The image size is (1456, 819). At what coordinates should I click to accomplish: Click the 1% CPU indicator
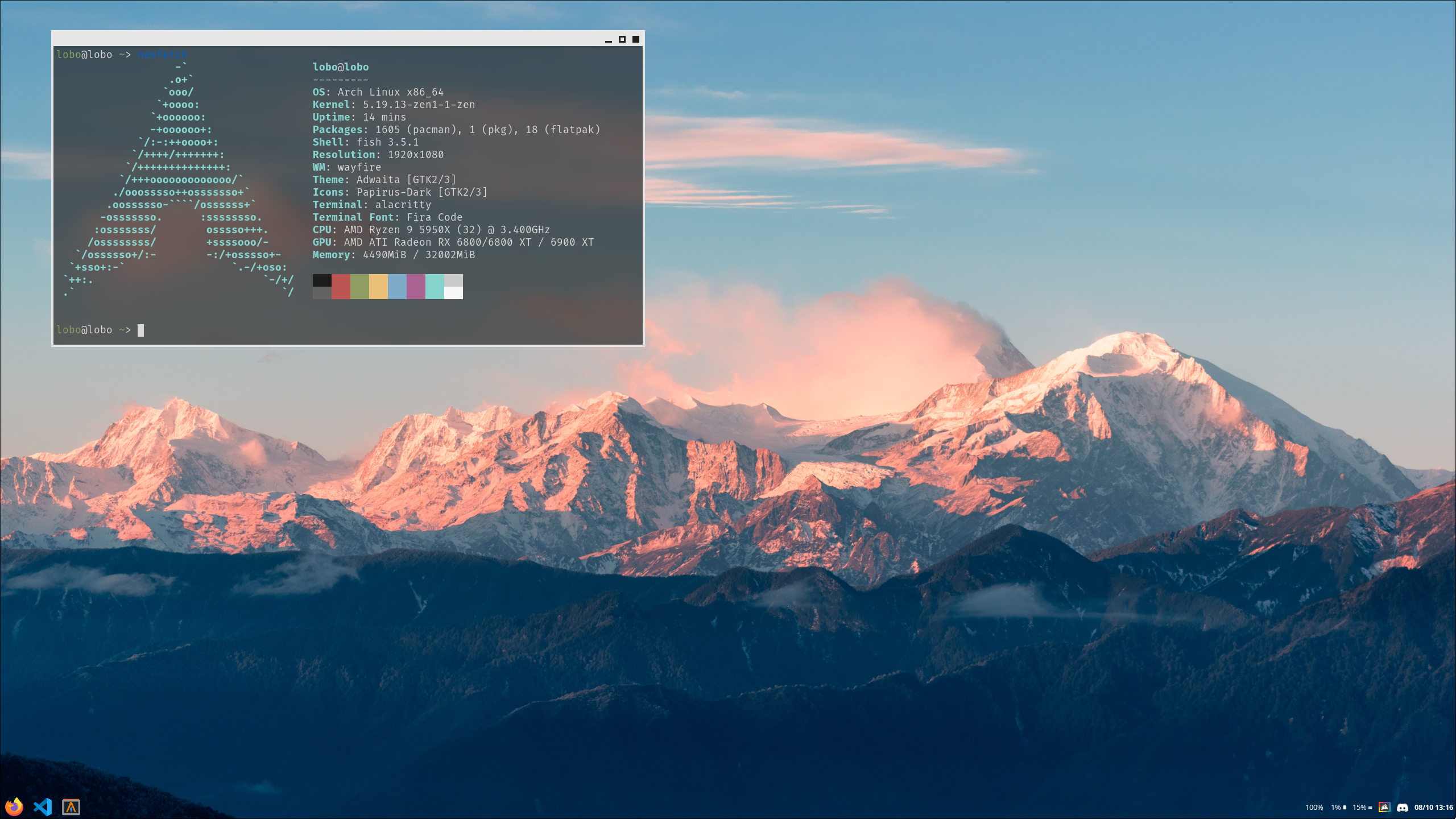[1338, 808]
